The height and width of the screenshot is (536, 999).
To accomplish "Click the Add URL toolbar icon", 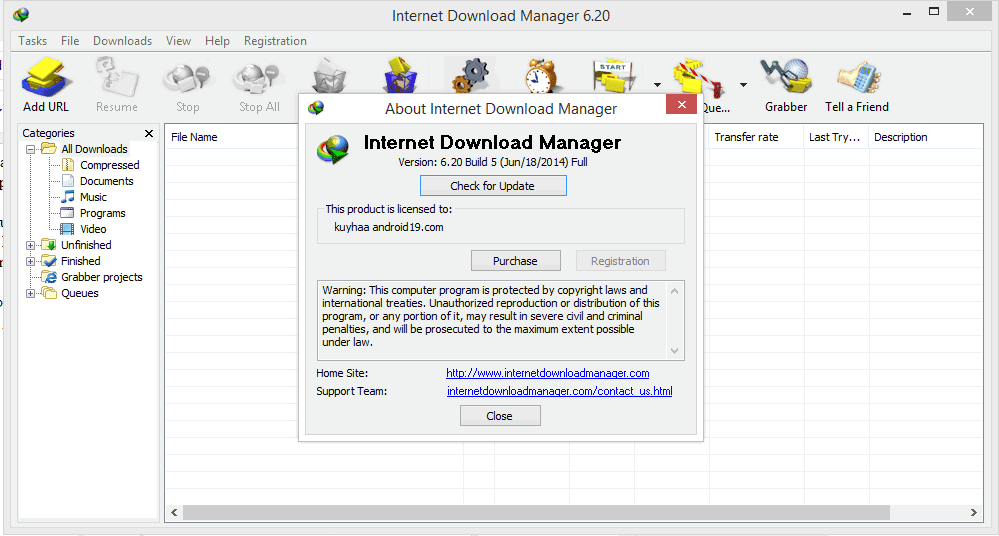I will [x=45, y=77].
